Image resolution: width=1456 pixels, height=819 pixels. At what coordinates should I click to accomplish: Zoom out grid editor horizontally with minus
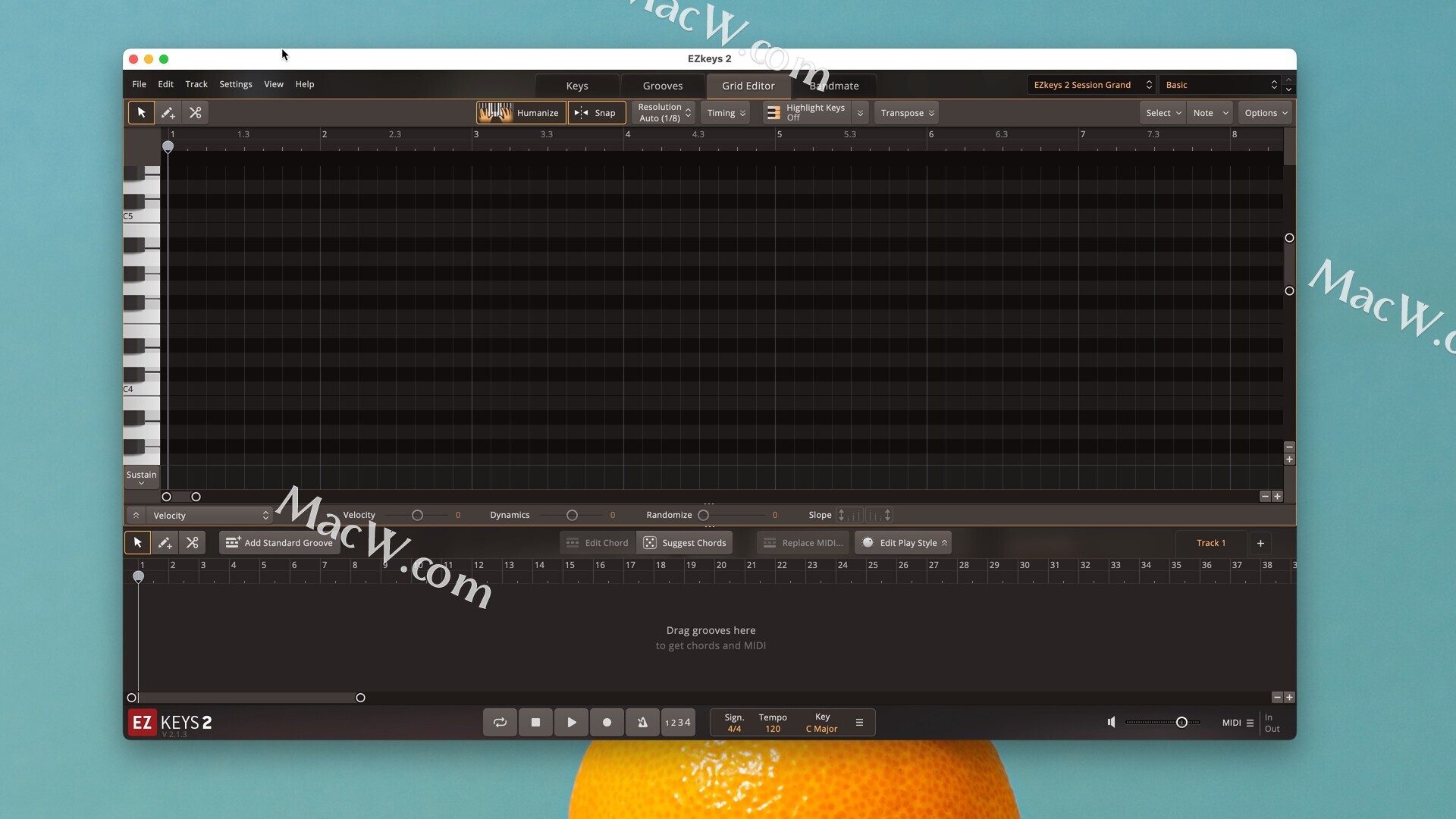click(1265, 497)
